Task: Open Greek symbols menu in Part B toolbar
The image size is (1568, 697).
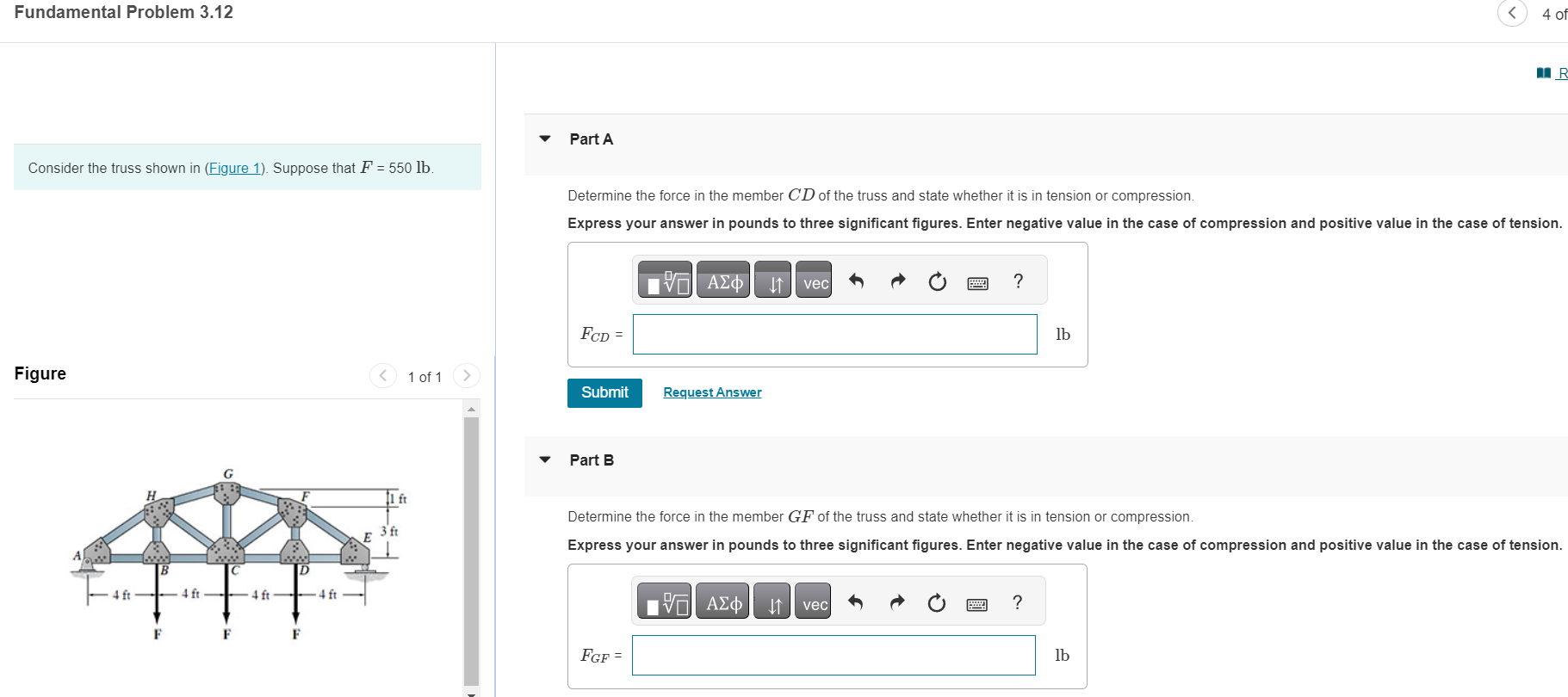Action: [723, 601]
